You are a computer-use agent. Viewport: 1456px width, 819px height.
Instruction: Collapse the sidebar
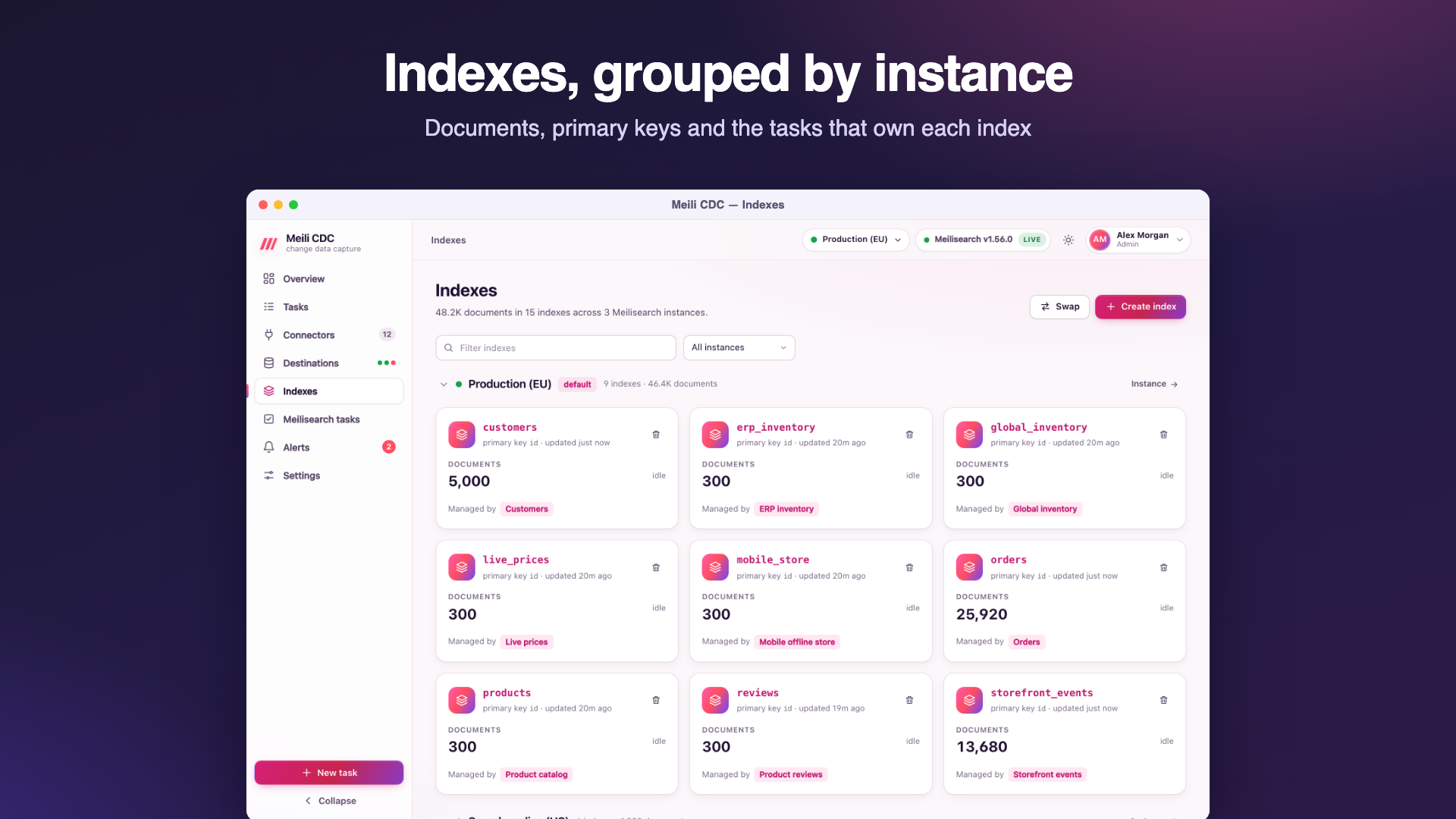pos(329,801)
